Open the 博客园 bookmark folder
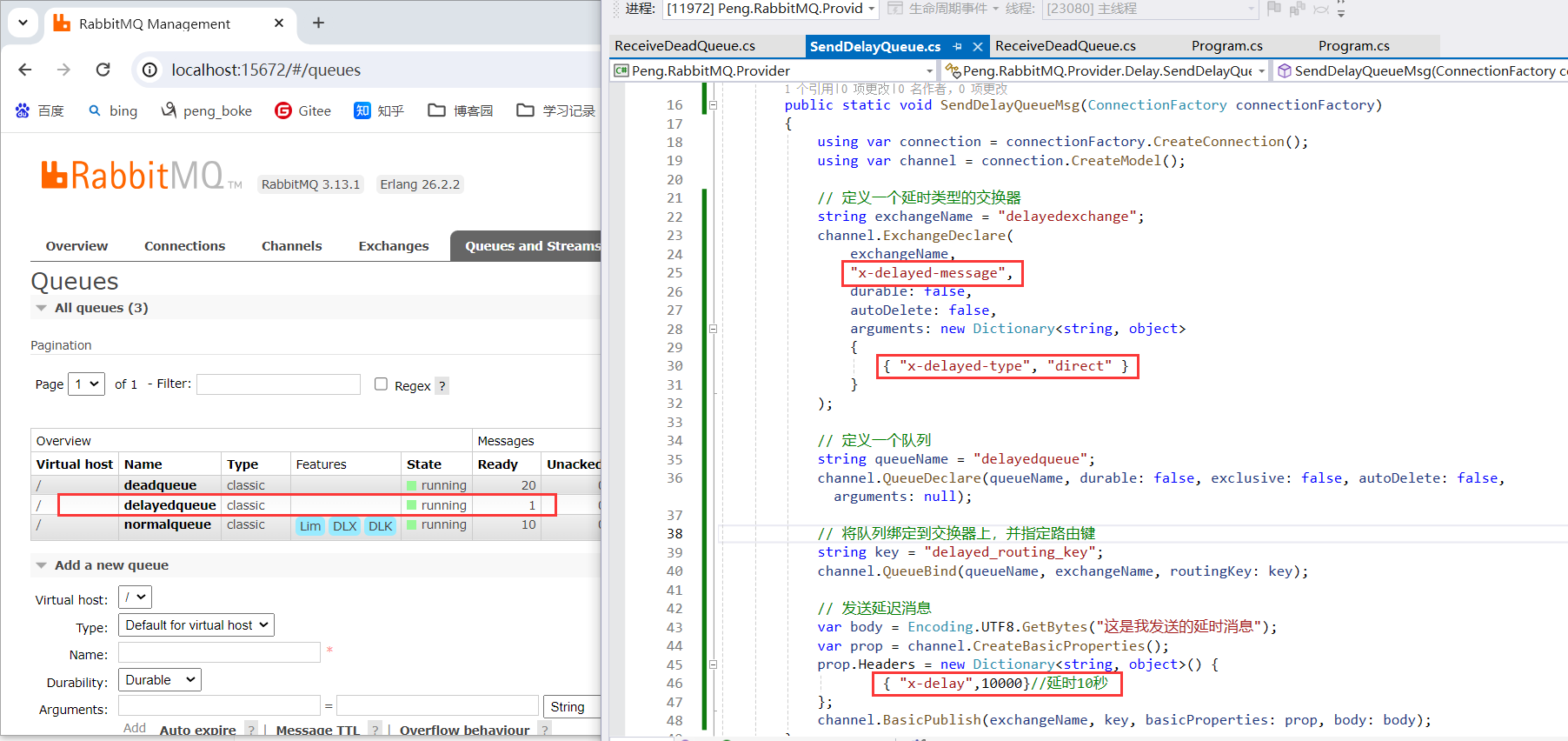 (461, 110)
